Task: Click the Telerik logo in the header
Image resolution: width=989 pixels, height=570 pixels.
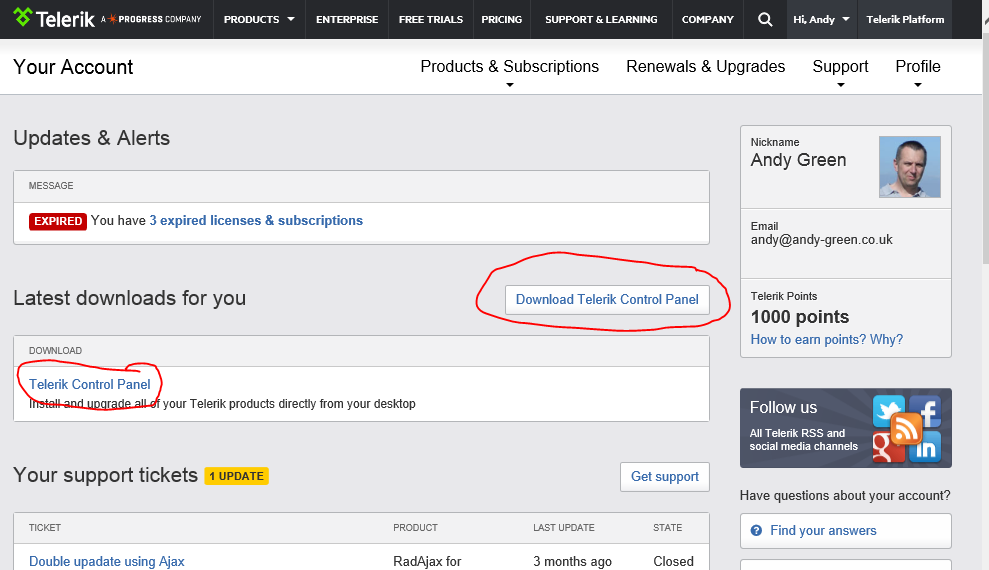Action: (x=54, y=19)
